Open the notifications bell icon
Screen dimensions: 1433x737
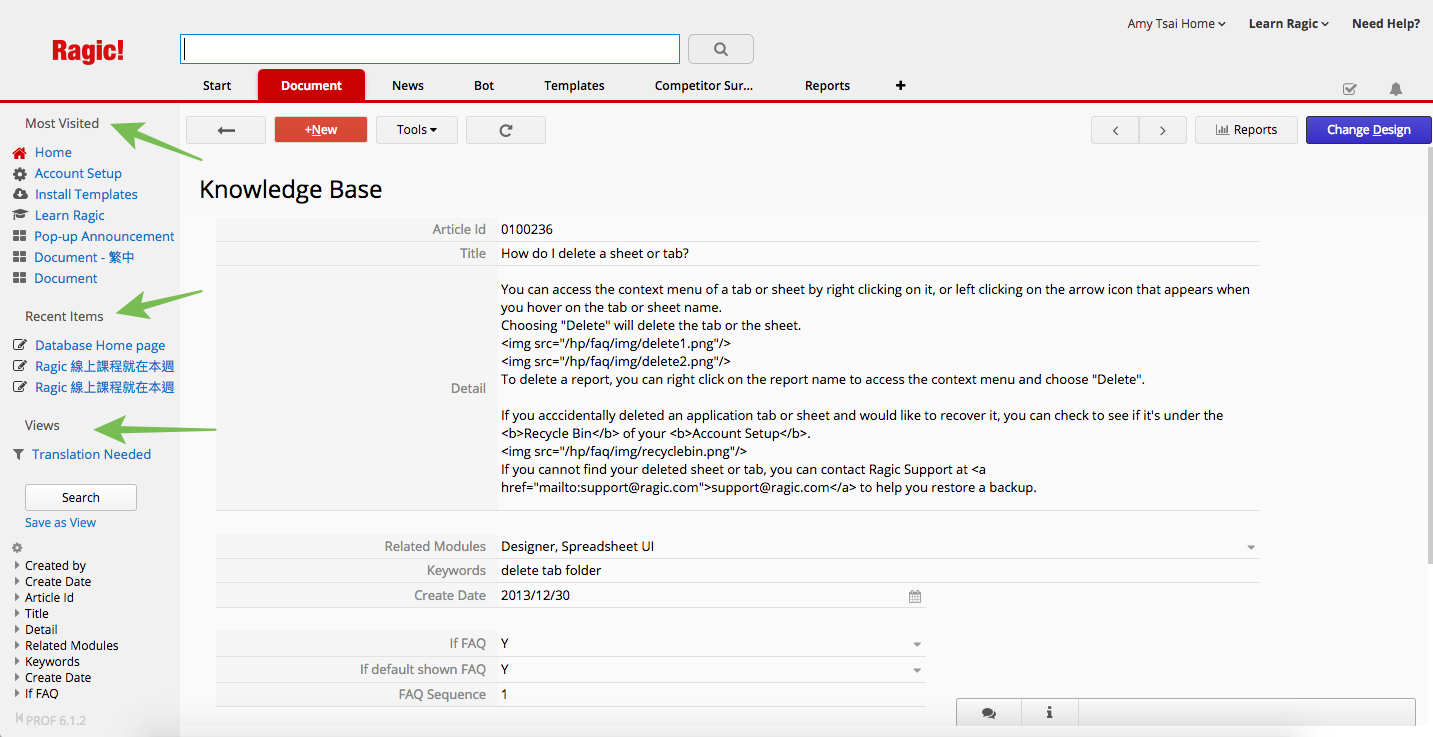point(1396,89)
